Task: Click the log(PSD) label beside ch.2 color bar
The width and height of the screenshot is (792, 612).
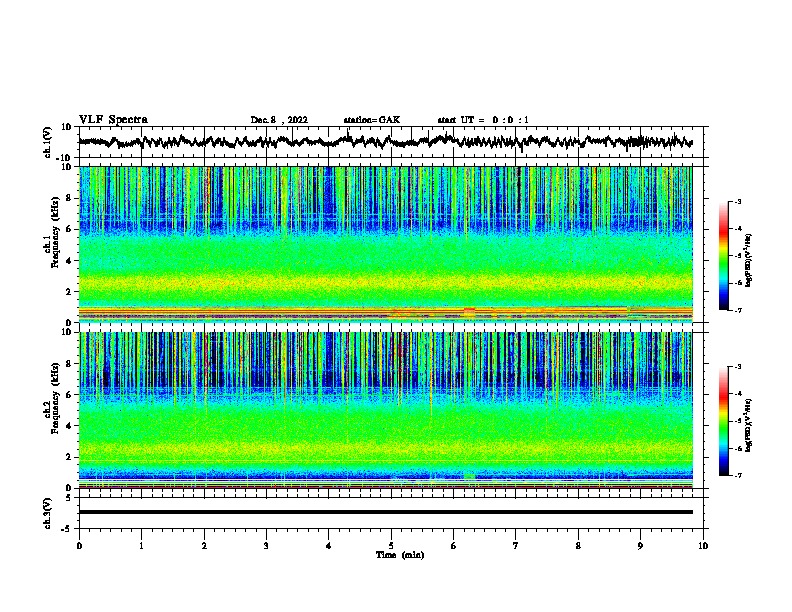Action: click(748, 425)
